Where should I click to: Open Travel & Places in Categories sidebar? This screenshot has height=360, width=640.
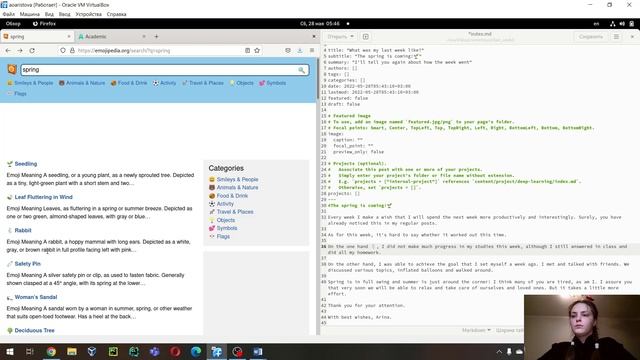pyautogui.click(x=235, y=212)
